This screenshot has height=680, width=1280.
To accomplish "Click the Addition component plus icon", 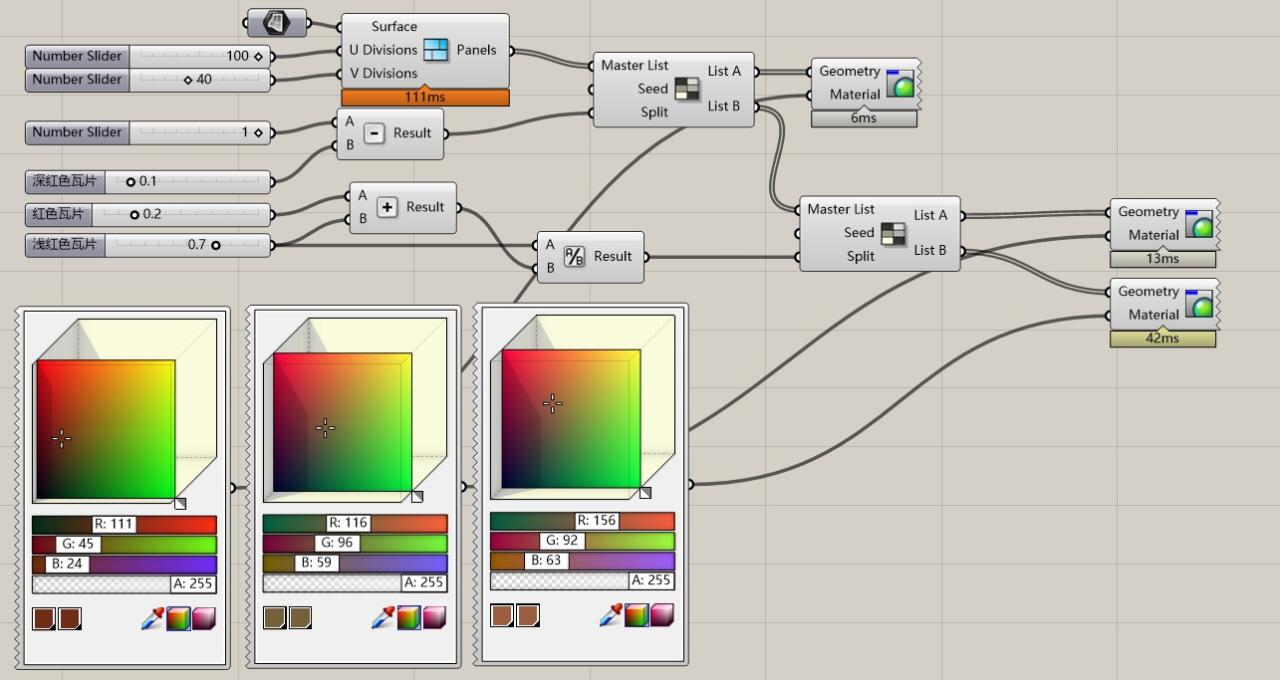I will 387,207.
